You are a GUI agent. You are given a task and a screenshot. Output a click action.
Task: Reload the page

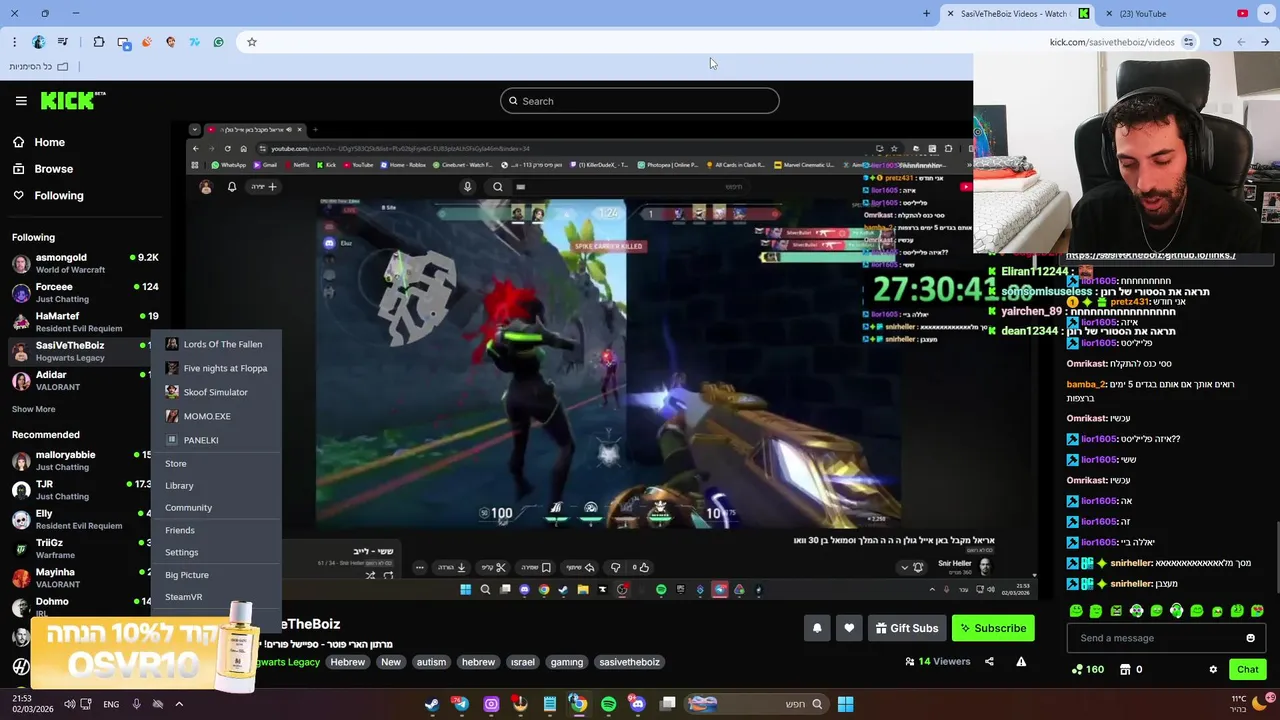pos(1217,42)
